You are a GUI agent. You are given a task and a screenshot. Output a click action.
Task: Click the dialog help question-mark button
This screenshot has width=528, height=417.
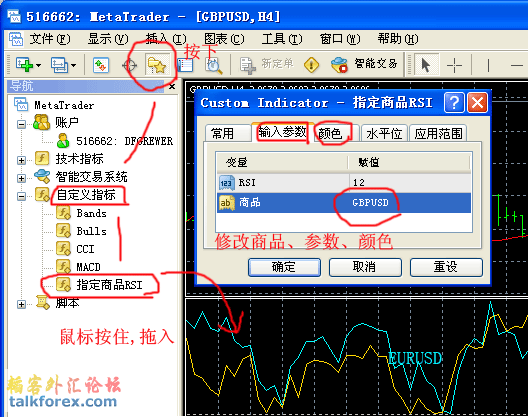454,102
